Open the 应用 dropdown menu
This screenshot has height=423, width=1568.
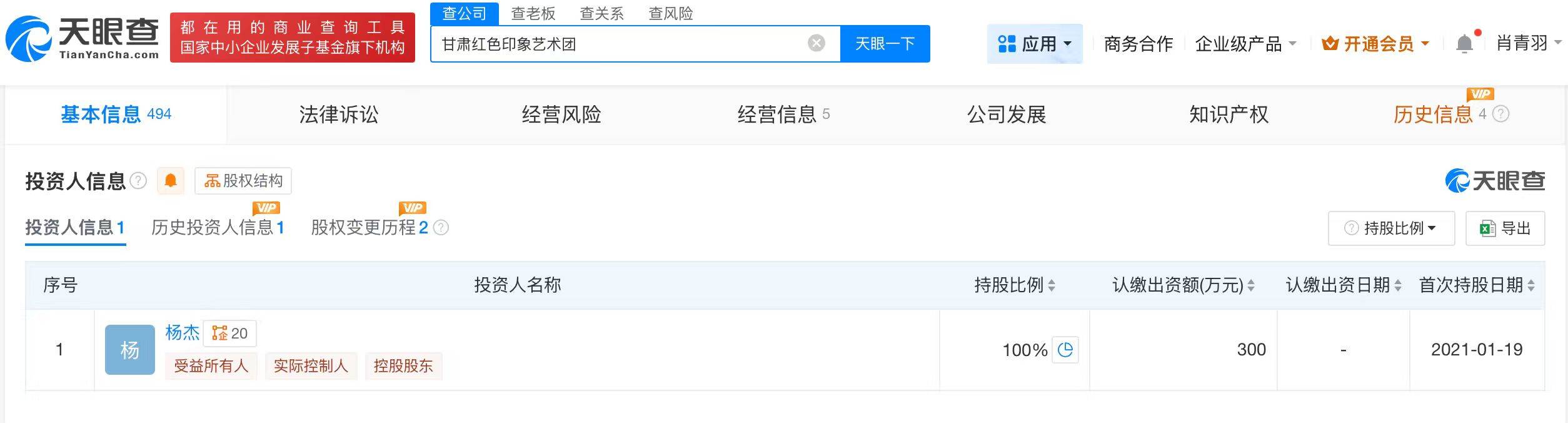pos(1035,44)
